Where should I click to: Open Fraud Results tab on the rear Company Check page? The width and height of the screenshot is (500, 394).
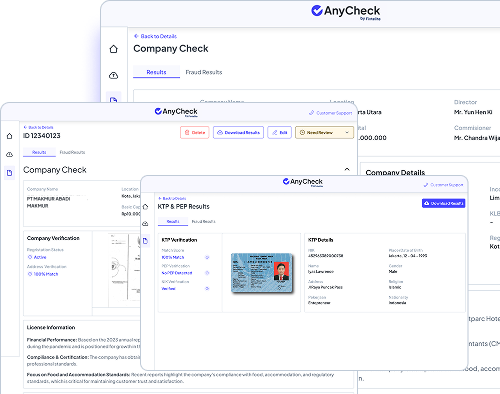tap(204, 72)
